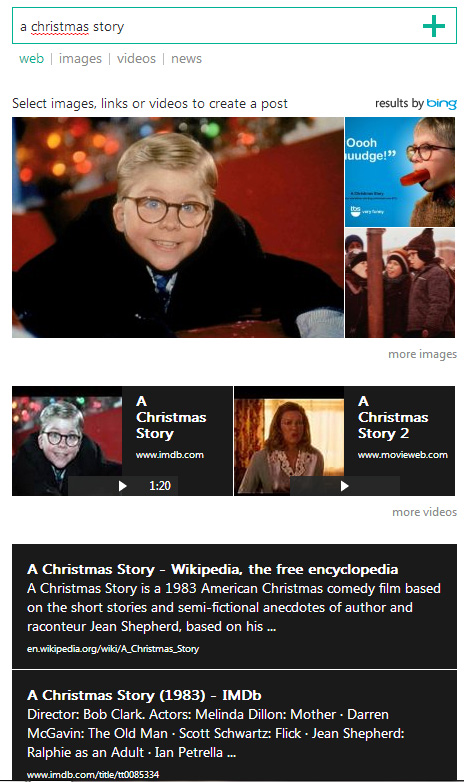Click the www.movieweb.com source text

tap(403, 455)
